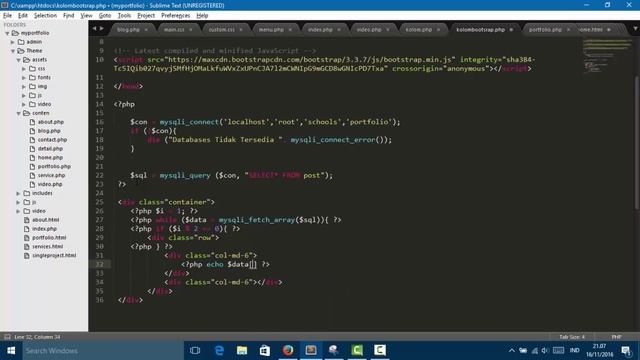The width and height of the screenshot is (640, 360).
Task: Open the first green Camtasia taskbar icon
Action: 357,351
